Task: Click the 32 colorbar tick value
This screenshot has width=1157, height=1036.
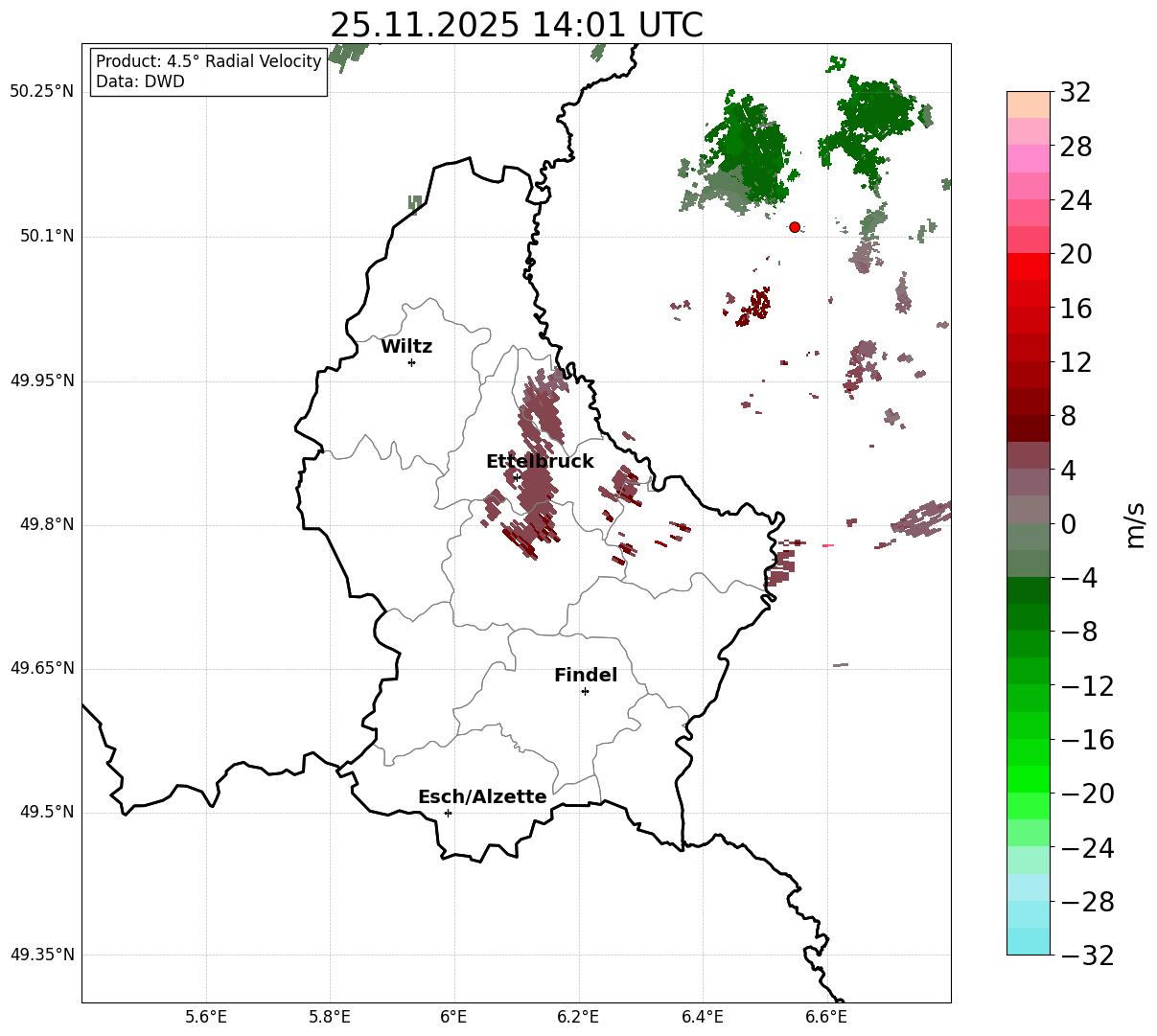Action: click(x=1076, y=93)
